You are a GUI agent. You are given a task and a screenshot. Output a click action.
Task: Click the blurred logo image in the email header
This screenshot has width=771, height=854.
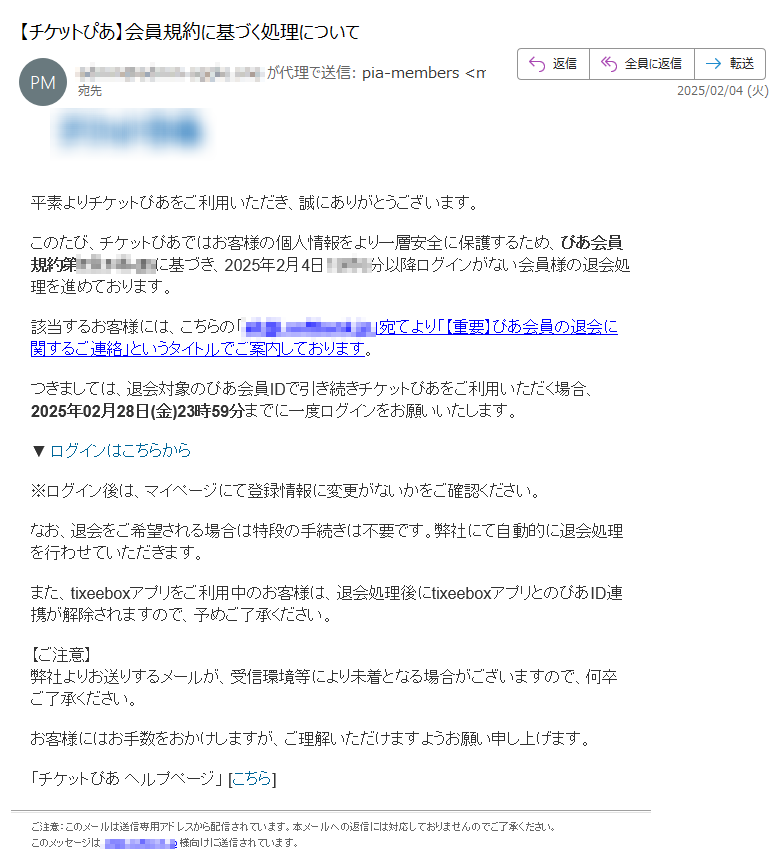point(130,131)
